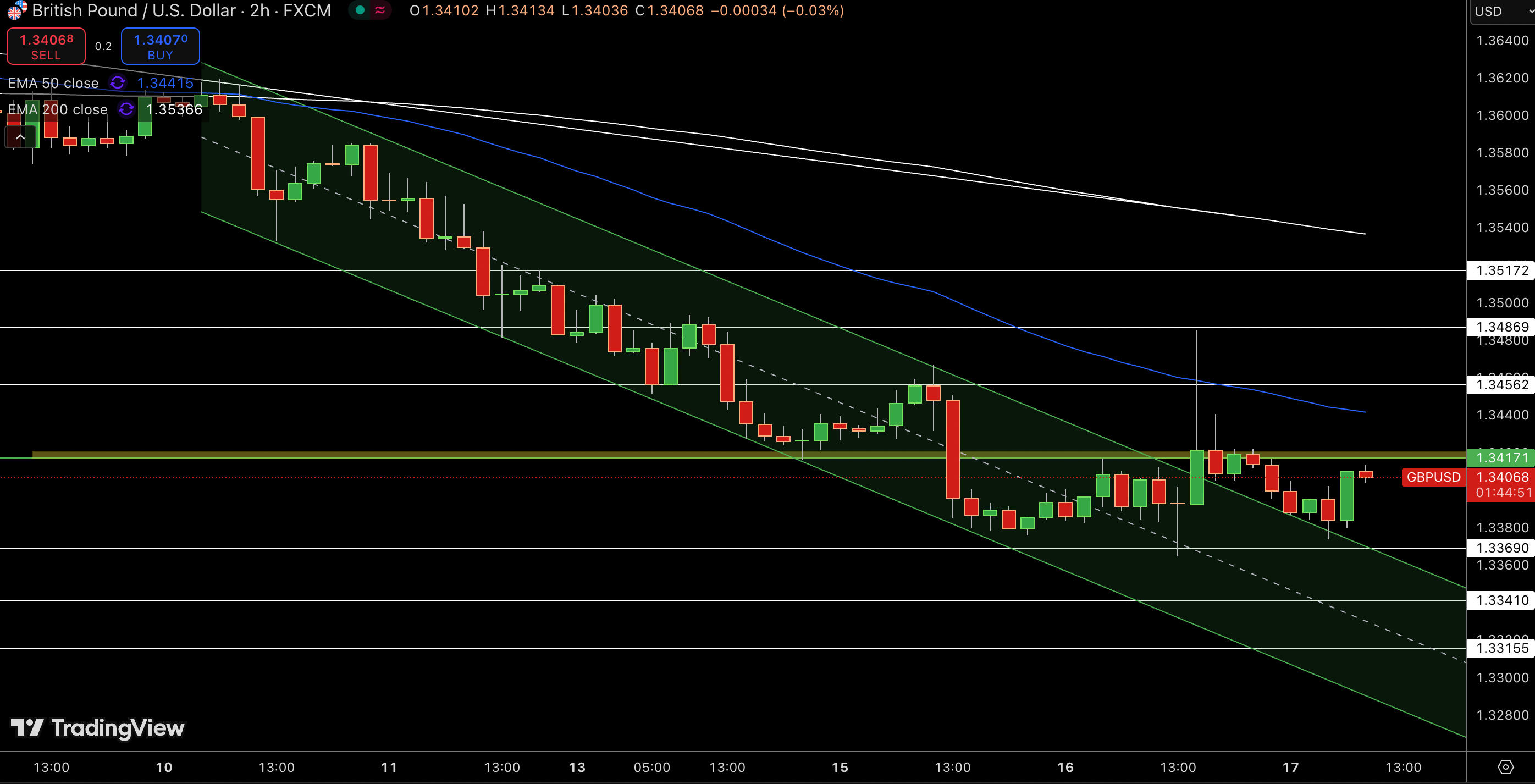Click the GBPUSD last price tag
The height and width of the screenshot is (784, 1535).
click(1434, 477)
